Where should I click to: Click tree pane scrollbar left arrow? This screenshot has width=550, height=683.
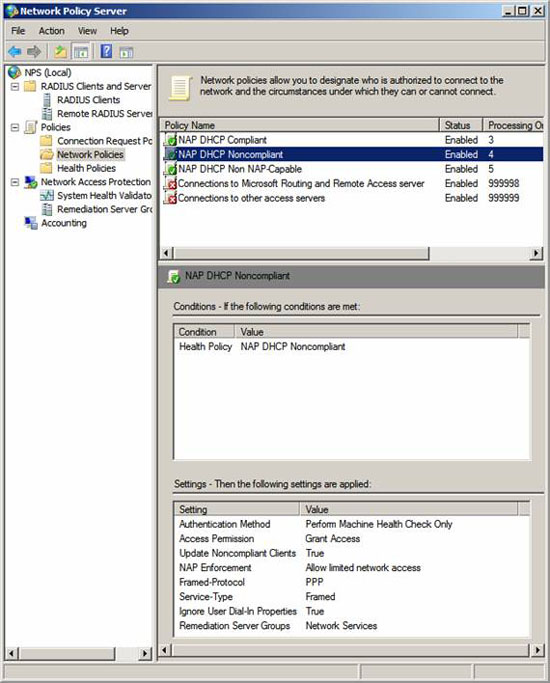[x=11, y=653]
